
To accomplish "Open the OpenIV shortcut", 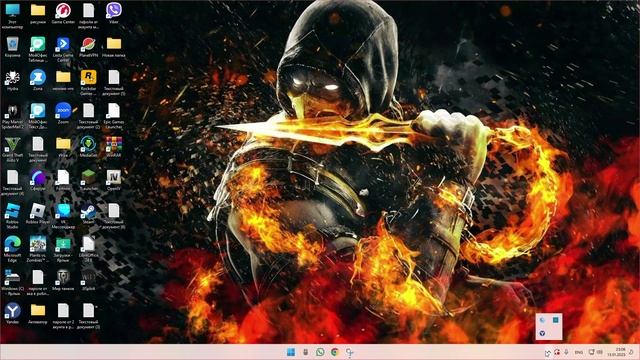I will [x=113, y=181].
